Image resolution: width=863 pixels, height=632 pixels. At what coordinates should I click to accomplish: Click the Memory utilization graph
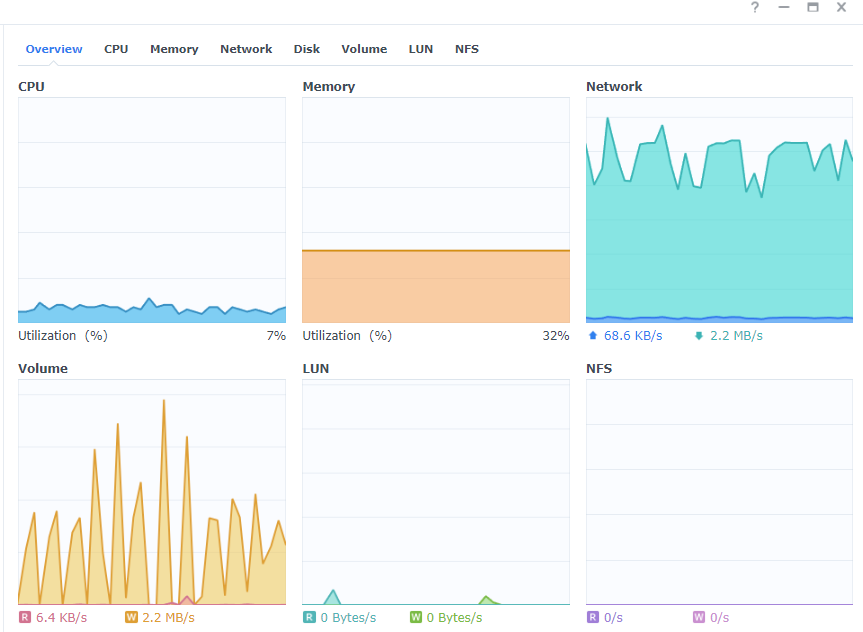[436, 210]
